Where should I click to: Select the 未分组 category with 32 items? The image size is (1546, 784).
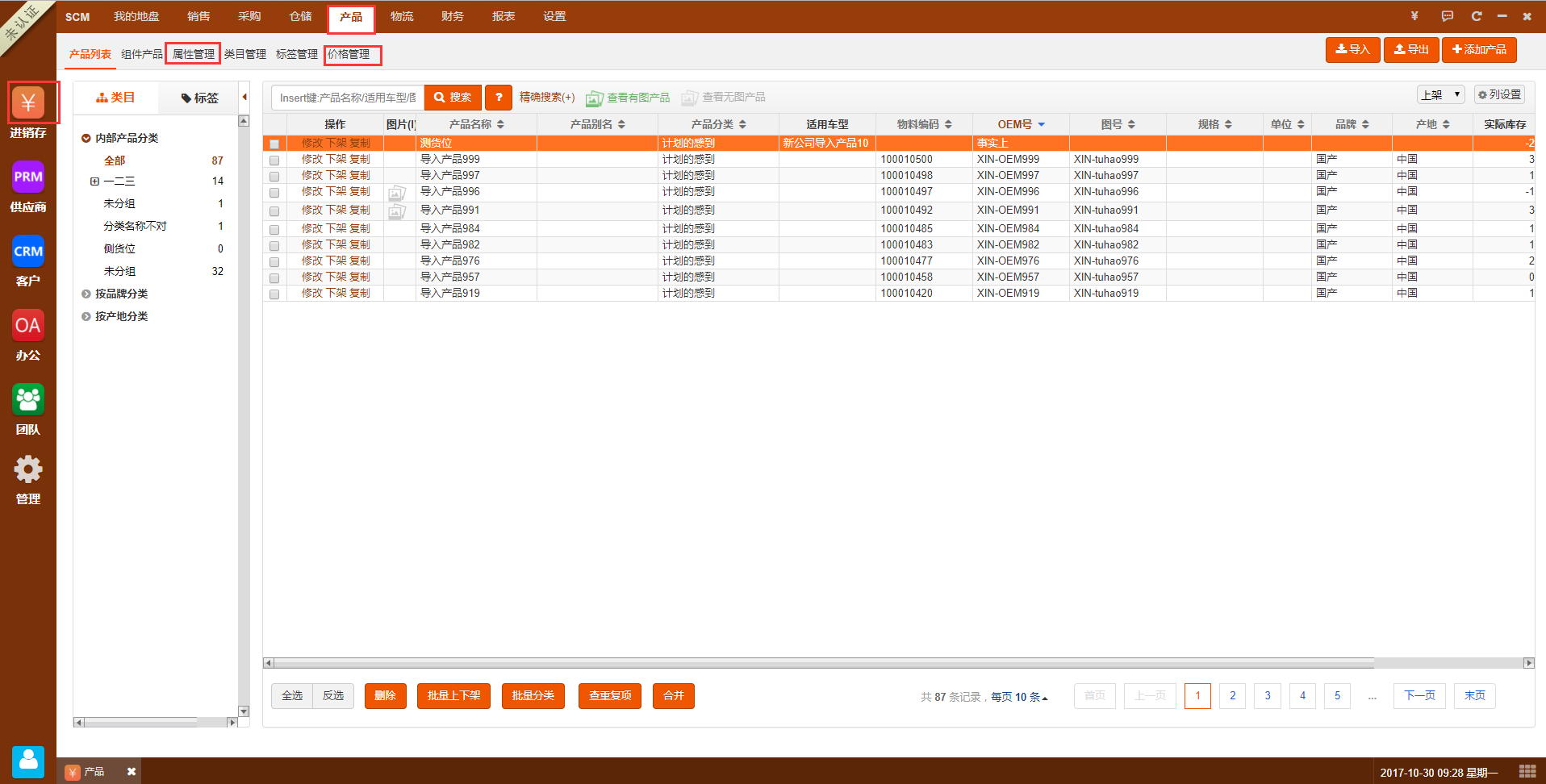pyautogui.click(x=120, y=271)
